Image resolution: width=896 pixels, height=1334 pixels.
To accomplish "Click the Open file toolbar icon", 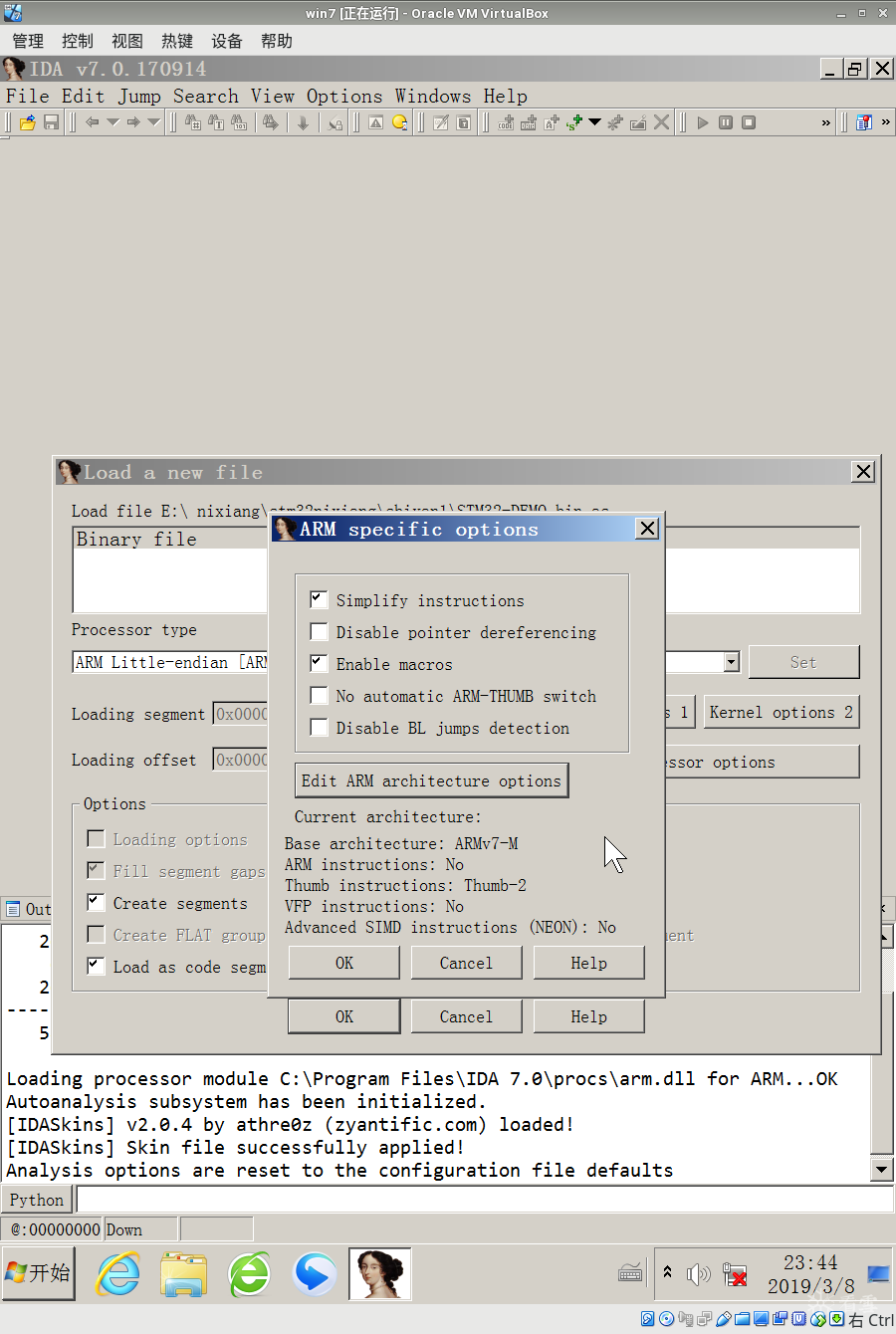I will (28, 122).
